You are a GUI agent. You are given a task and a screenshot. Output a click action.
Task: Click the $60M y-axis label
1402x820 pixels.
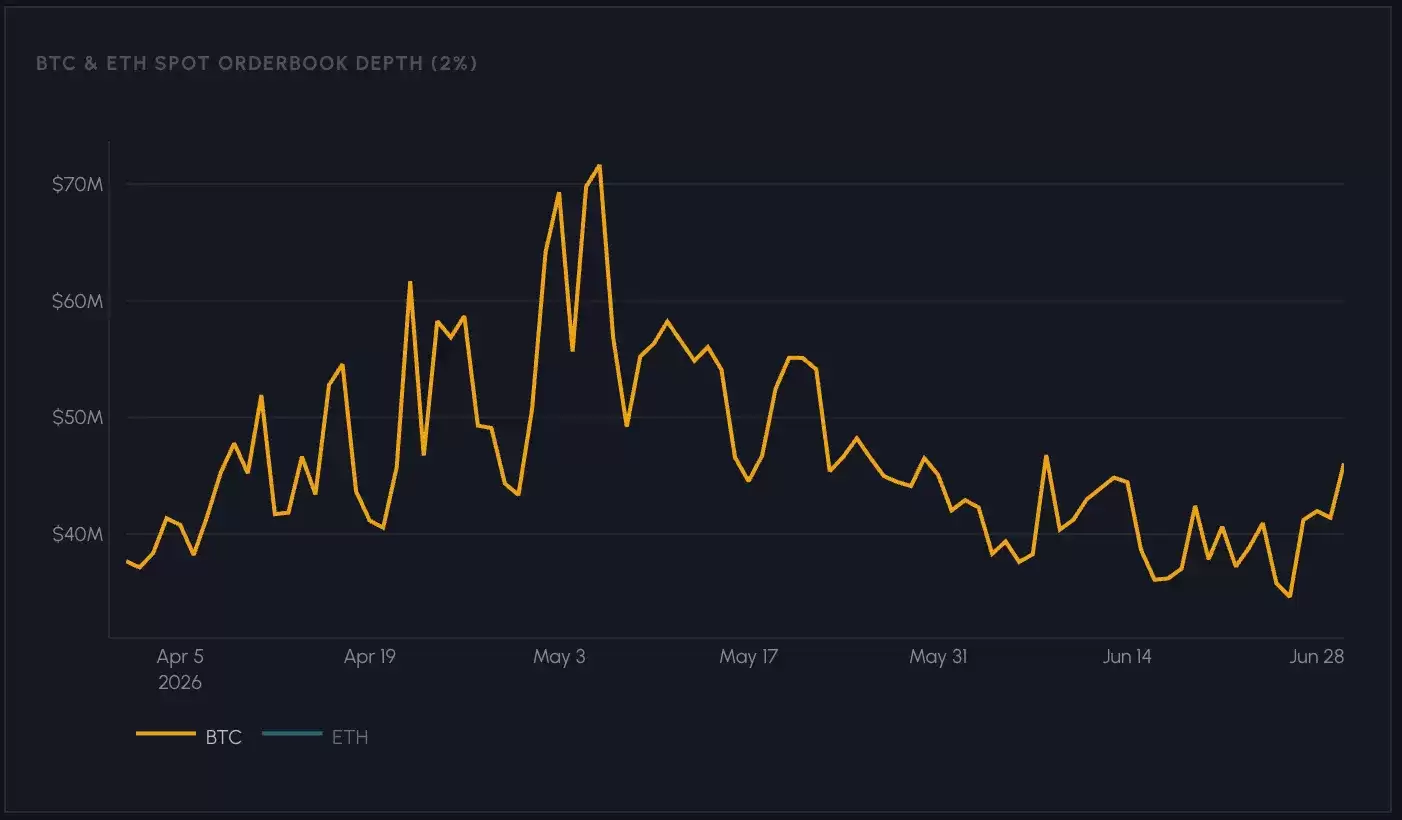[77, 301]
